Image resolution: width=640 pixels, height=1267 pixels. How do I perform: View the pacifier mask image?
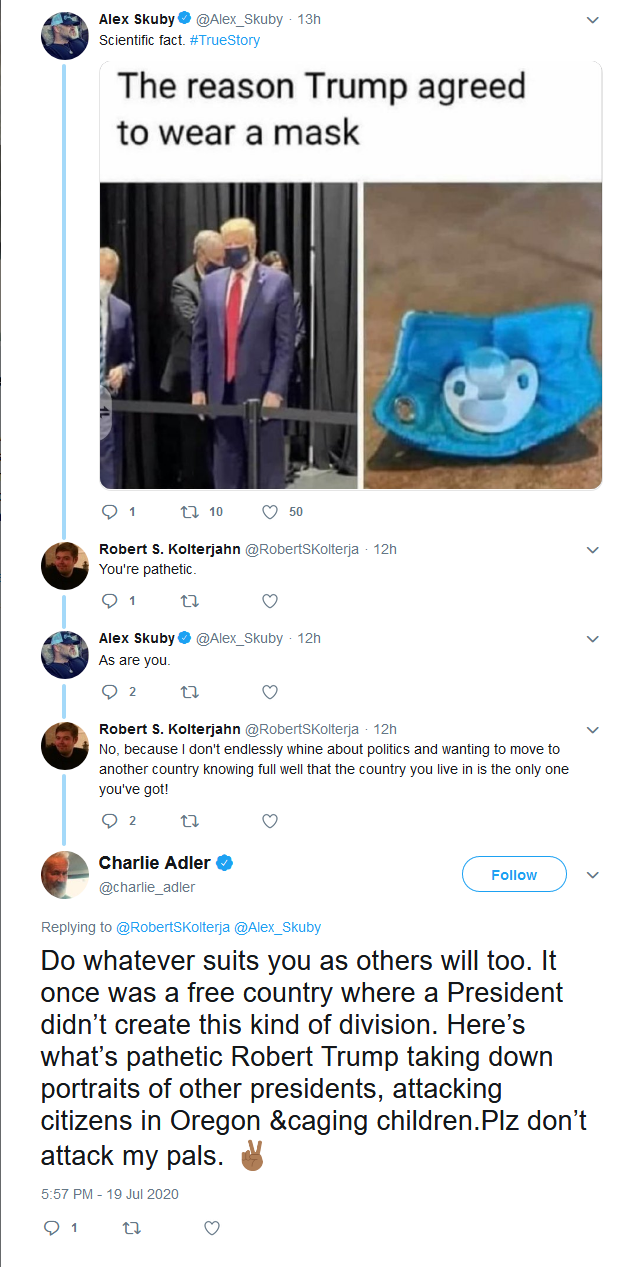pos(482,336)
